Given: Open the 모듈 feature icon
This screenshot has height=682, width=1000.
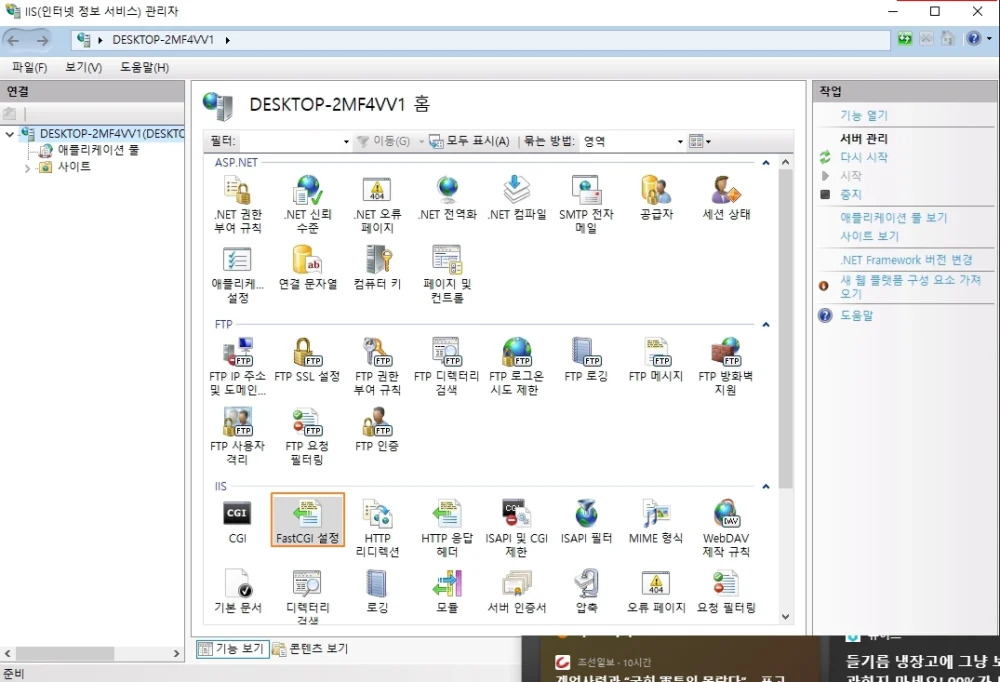Looking at the screenshot, I should pyautogui.click(x=447, y=591).
